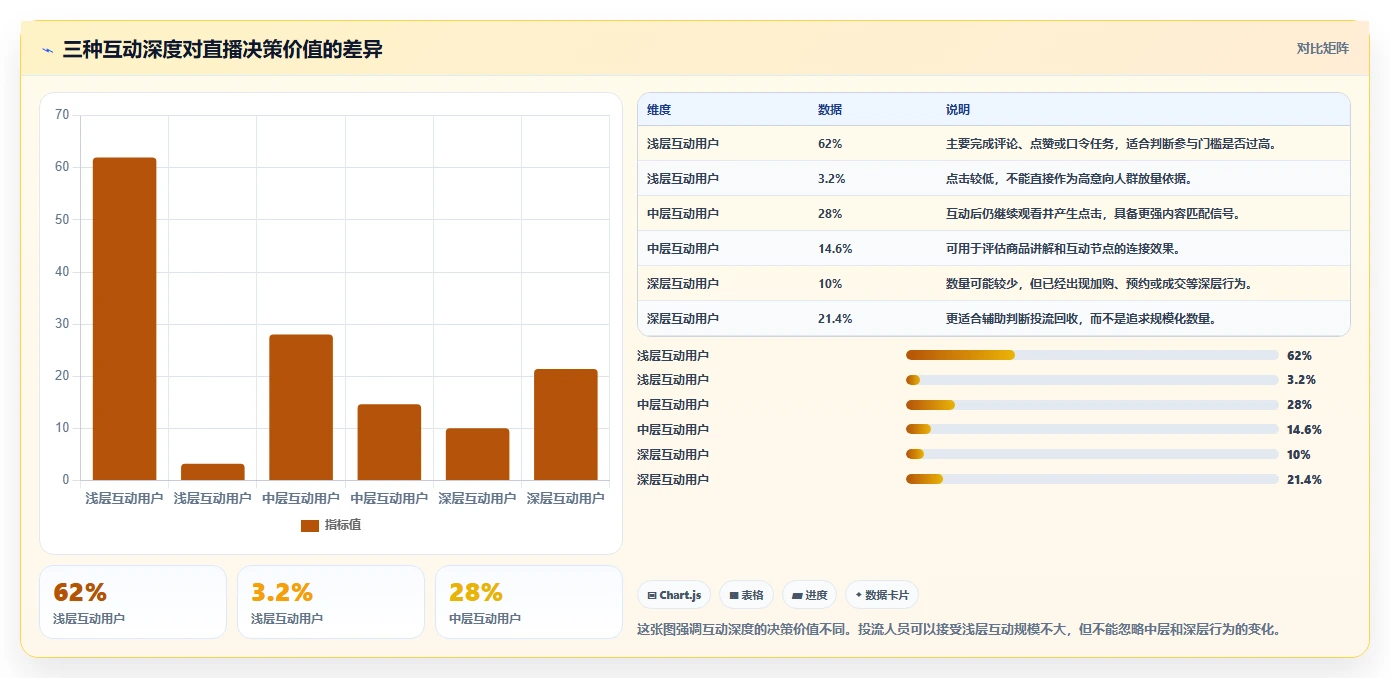The height and width of the screenshot is (678, 1390).
Task: Click the tallest chart bar reaching 62
Action: [125, 319]
